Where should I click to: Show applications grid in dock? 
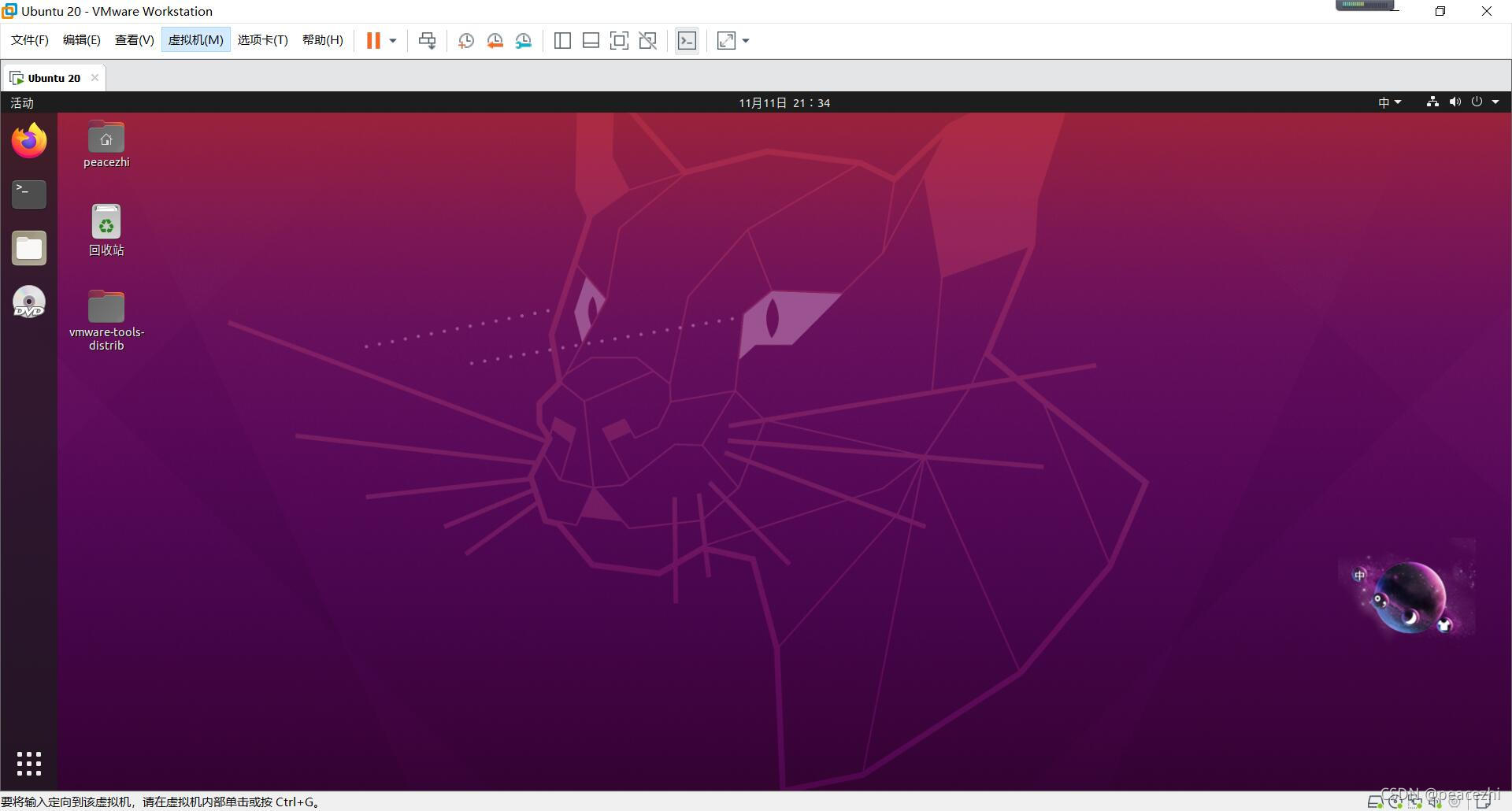[x=29, y=763]
